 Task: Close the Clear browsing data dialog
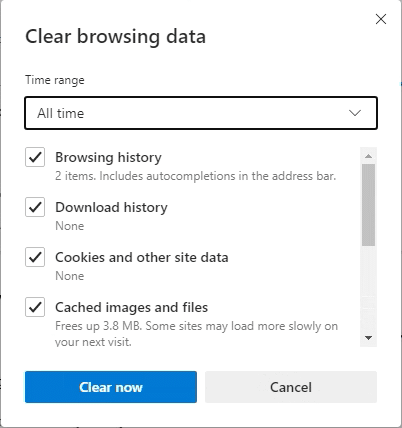click(x=381, y=19)
